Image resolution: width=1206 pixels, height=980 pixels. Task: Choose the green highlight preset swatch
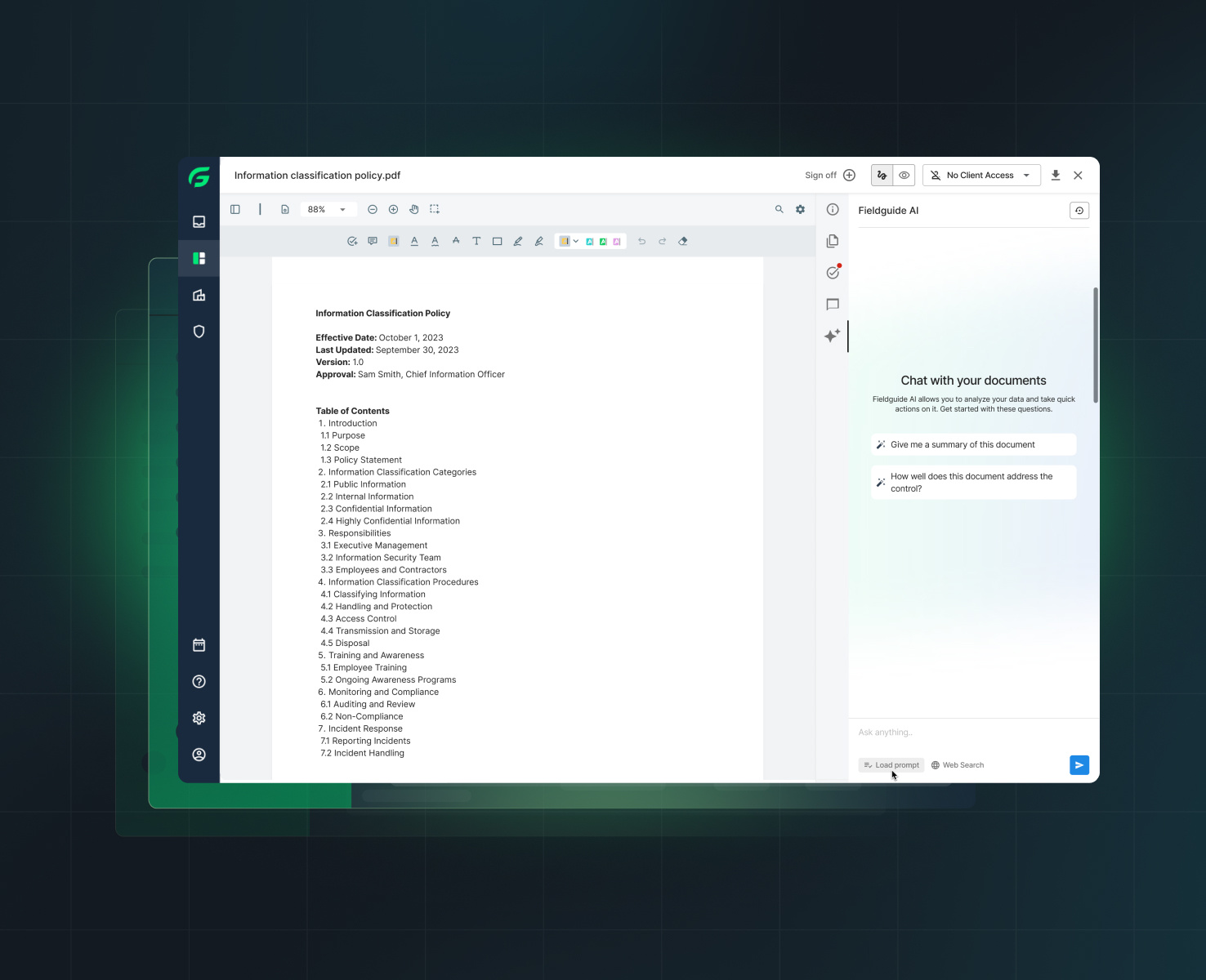603,241
